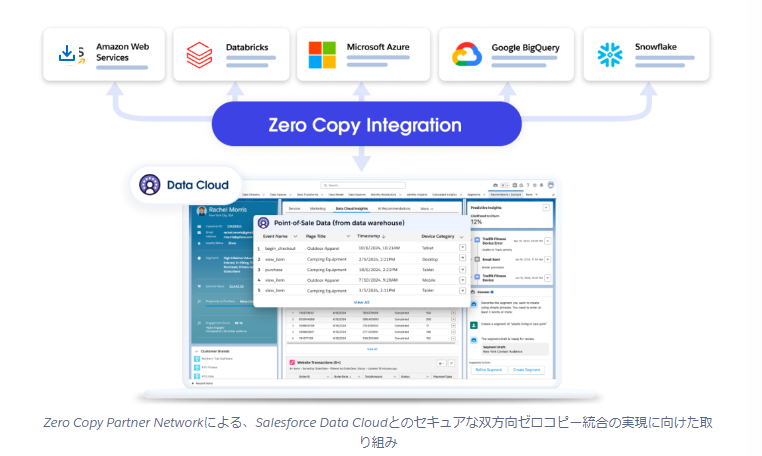Click the Data Cloud badge icon

[150, 185]
